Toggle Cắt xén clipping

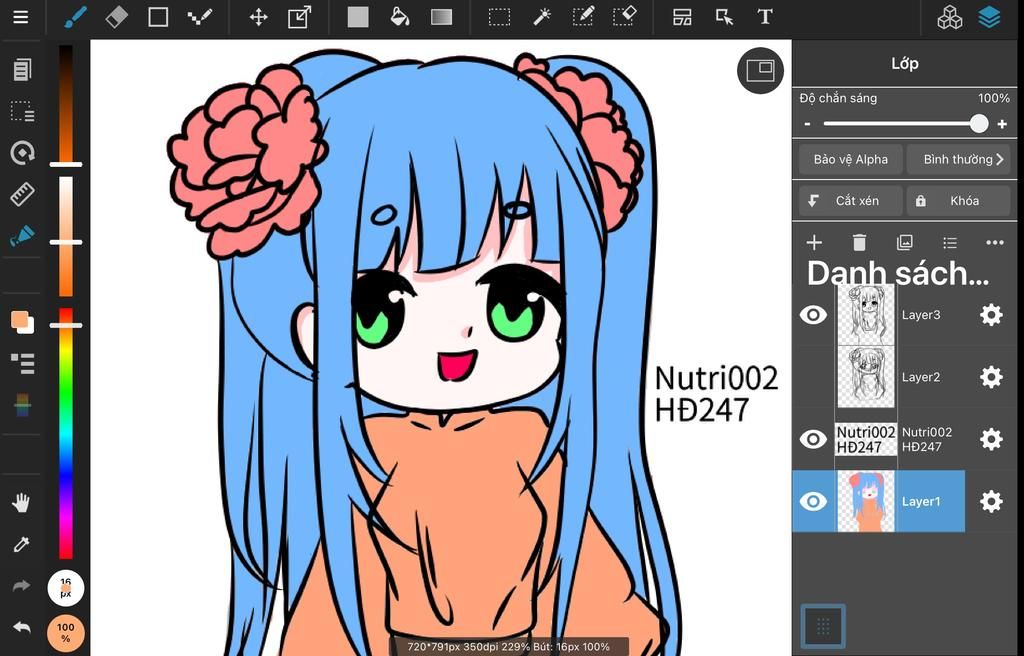pyautogui.click(x=850, y=201)
